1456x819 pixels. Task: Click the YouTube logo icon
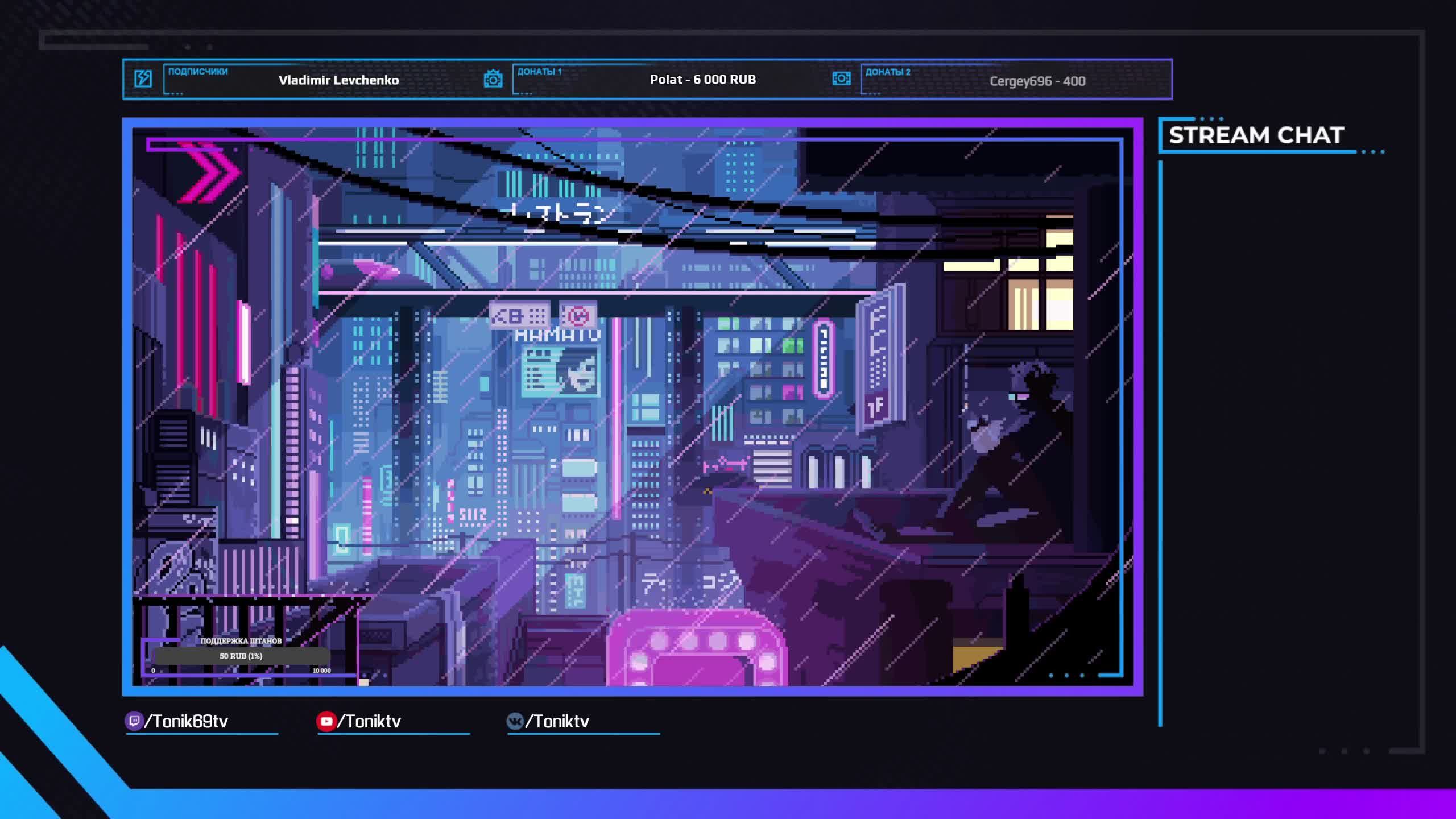point(326,721)
